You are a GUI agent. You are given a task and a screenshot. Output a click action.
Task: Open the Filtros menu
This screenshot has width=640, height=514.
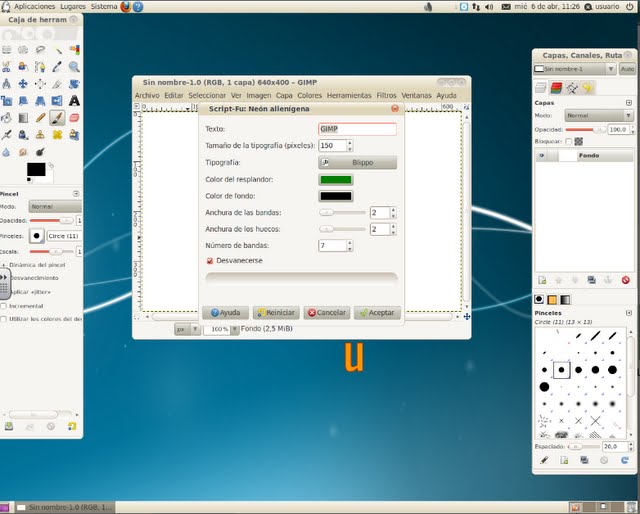(x=386, y=96)
